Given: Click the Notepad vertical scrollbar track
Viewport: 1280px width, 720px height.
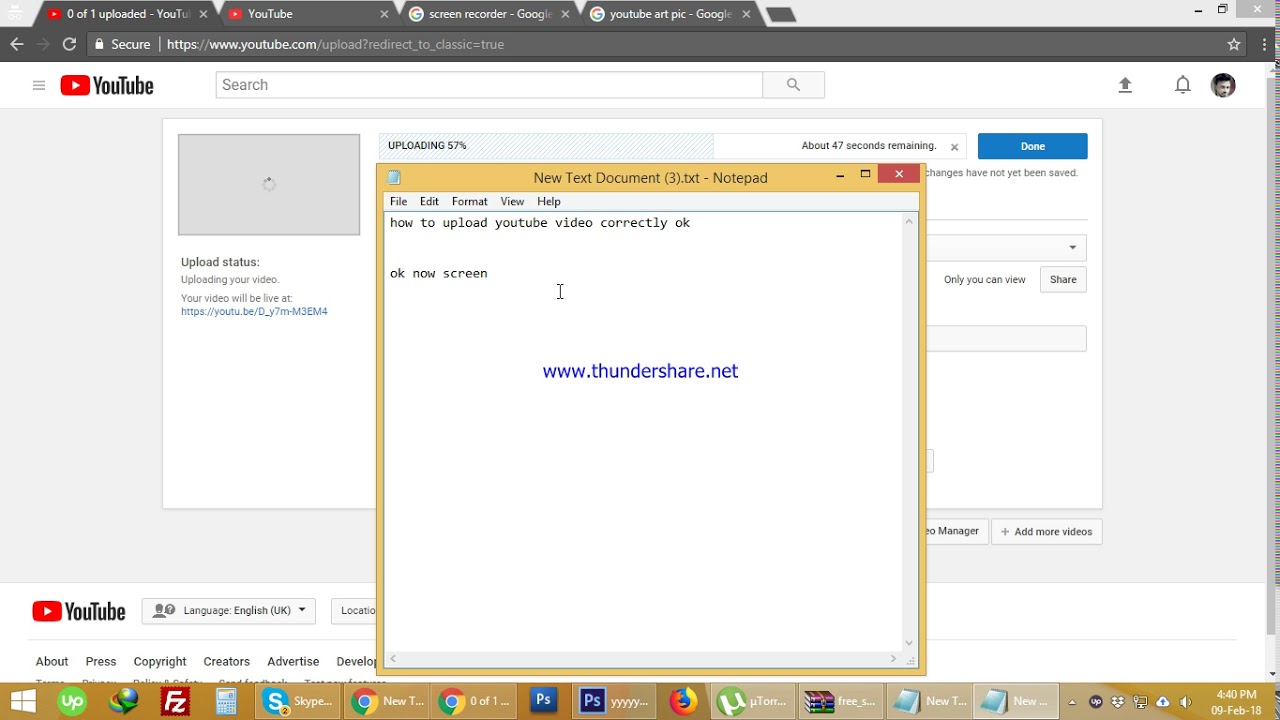Looking at the screenshot, I should pyautogui.click(x=909, y=431).
